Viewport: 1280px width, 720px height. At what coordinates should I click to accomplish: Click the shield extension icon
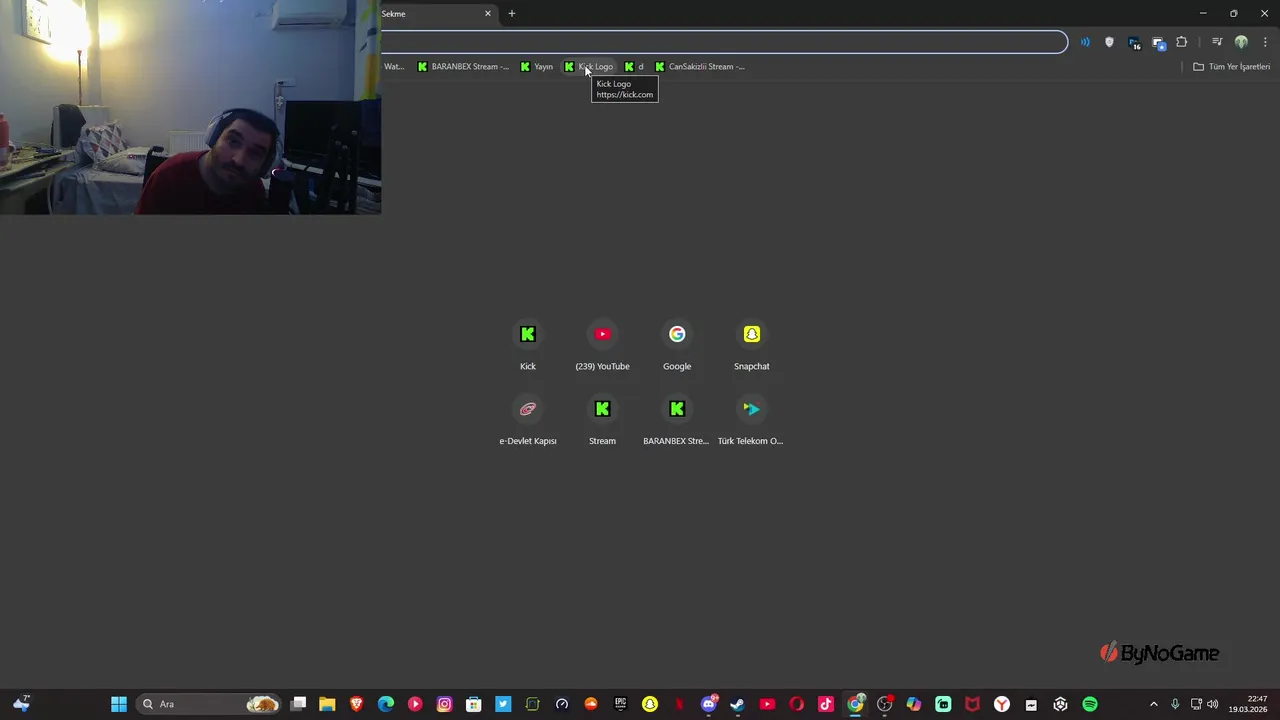pos(1109,42)
